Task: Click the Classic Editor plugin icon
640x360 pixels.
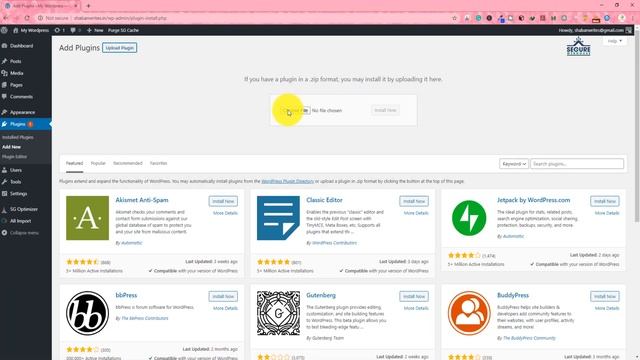Action: [278, 218]
